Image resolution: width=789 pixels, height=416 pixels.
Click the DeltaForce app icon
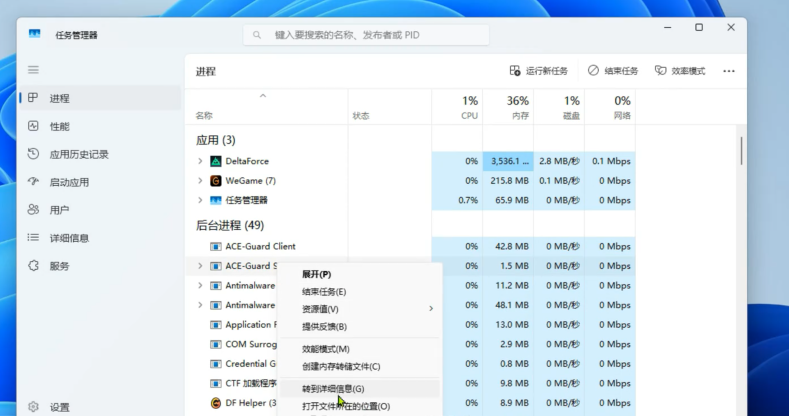[x=216, y=161]
